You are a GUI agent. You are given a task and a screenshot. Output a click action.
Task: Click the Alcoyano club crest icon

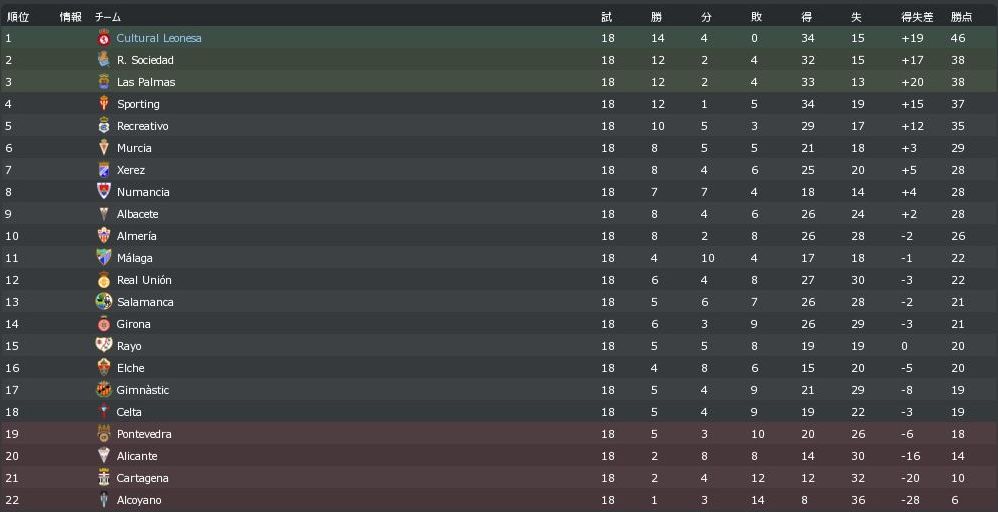[x=103, y=500]
